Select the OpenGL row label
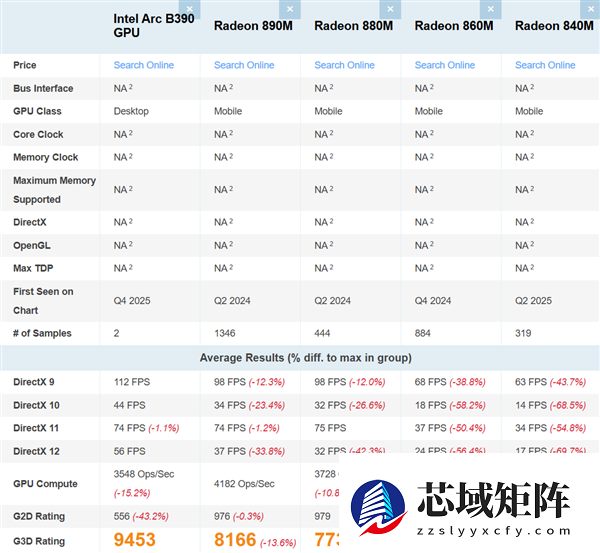The width and height of the screenshot is (600, 553). tap(32, 245)
